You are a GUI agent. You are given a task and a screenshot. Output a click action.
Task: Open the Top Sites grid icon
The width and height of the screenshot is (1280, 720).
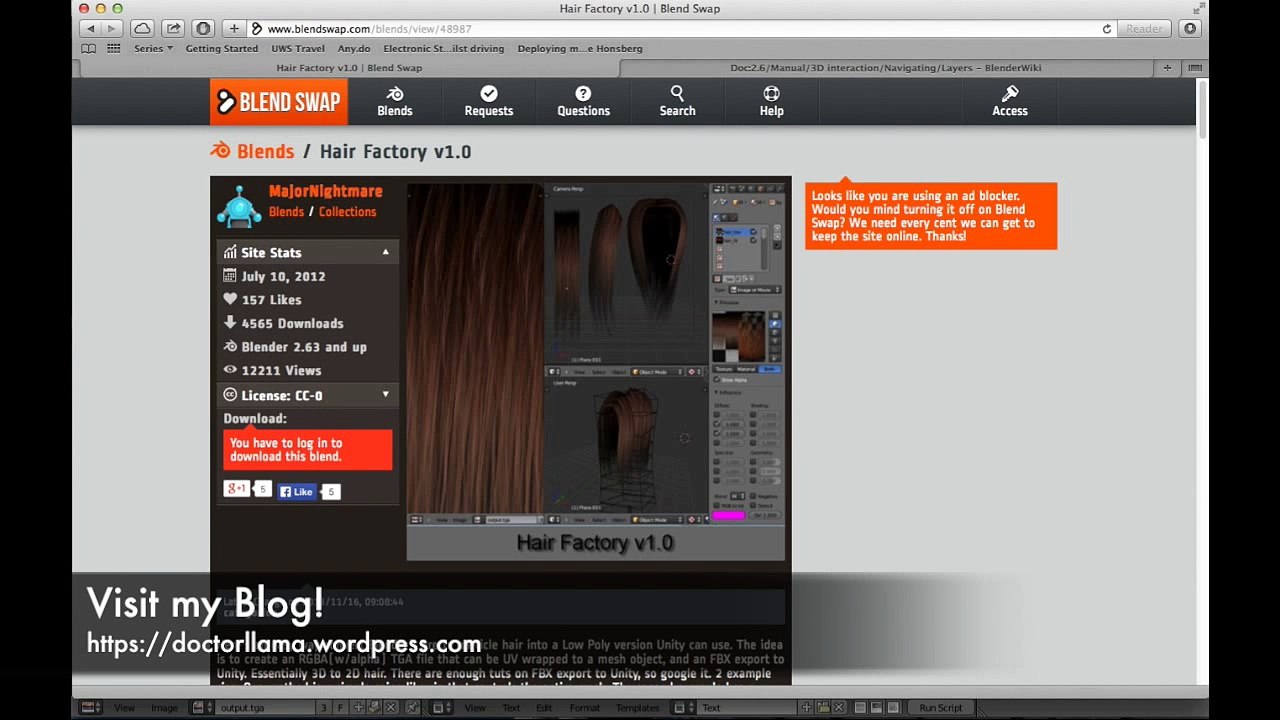(114, 48)
